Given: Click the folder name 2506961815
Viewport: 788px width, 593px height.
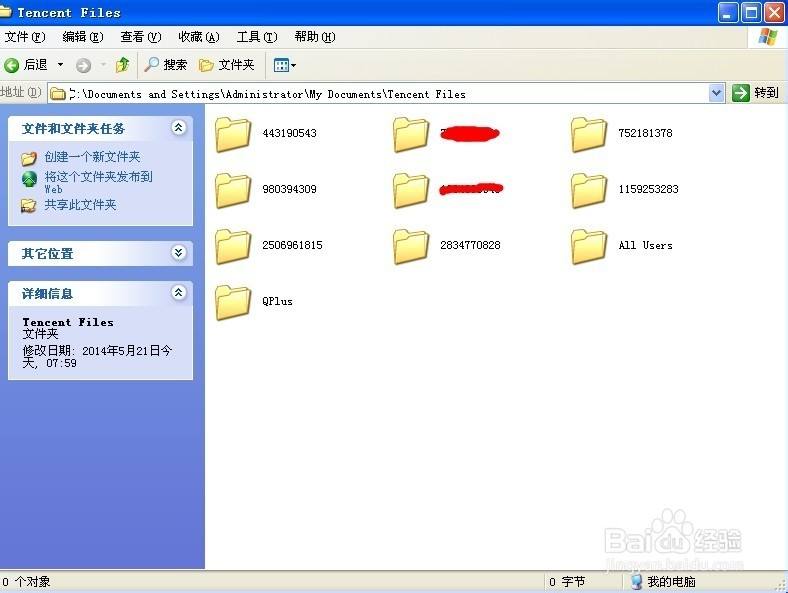Looking at the screenshot, I should click(292, 245).
